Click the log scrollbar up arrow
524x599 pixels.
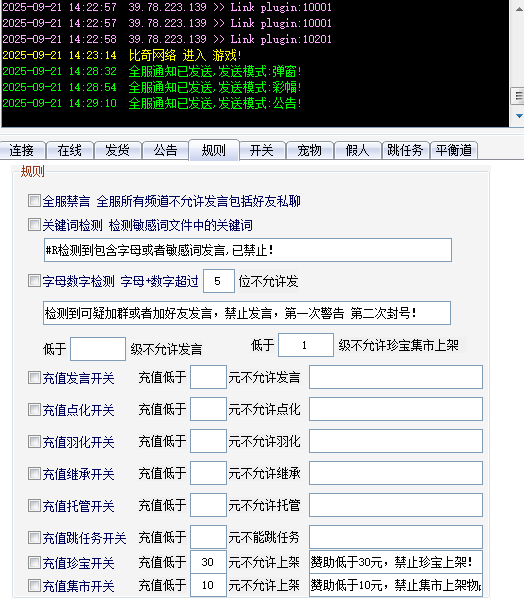tap(518, 8)
